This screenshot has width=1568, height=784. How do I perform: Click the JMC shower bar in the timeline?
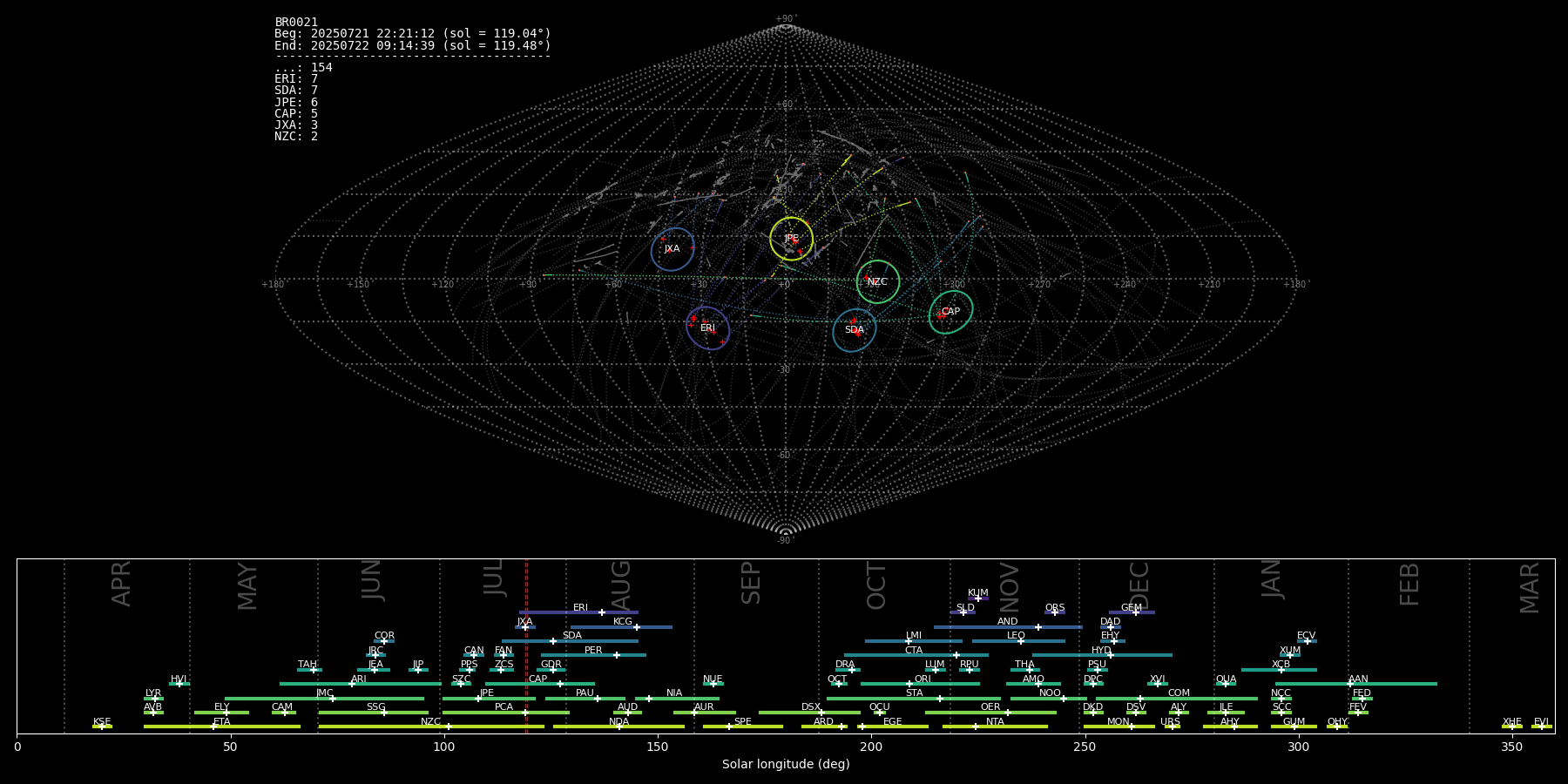pyautogui.click(x=324, y=699)
